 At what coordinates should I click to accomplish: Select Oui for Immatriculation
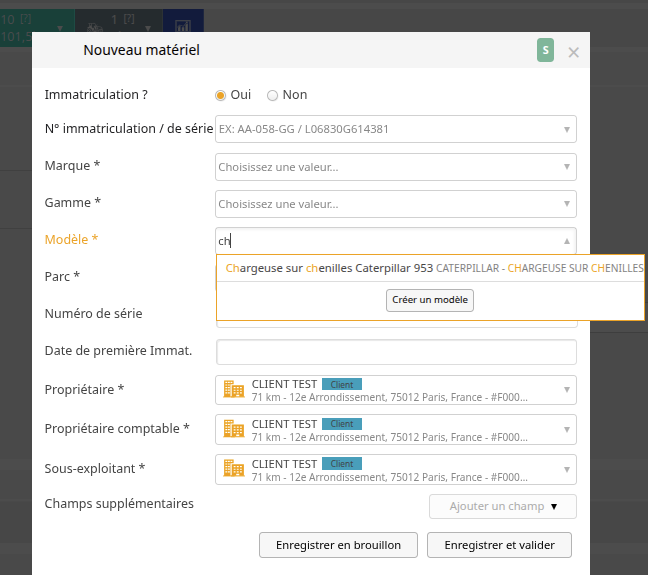[221, 95]
